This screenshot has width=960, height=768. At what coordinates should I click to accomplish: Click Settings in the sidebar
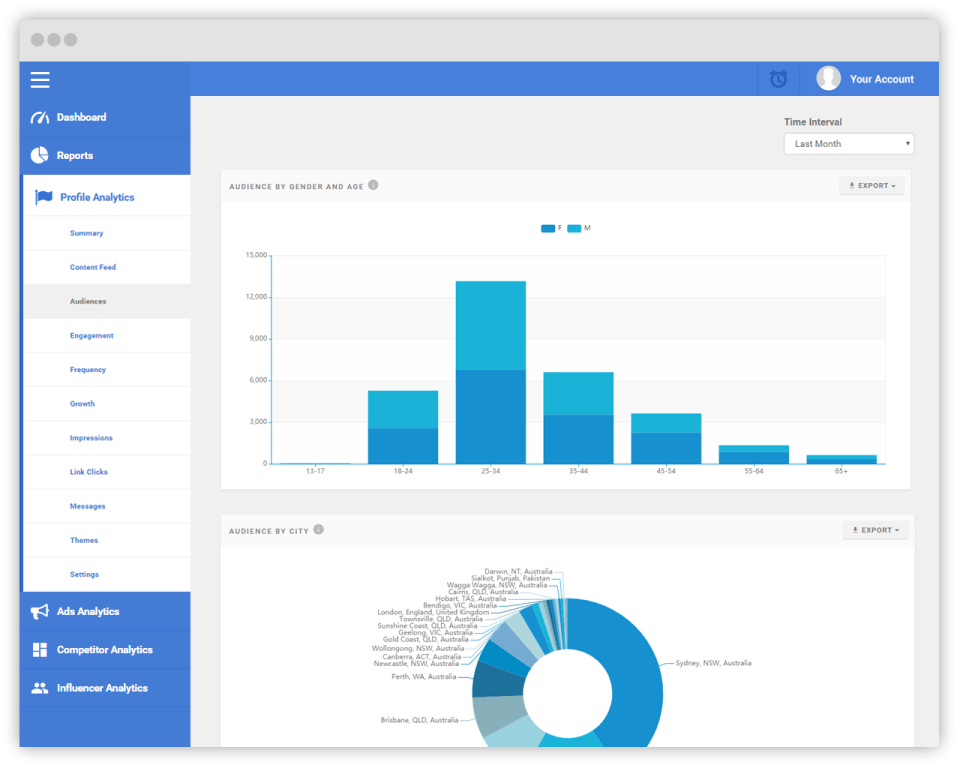pos(84,574)
